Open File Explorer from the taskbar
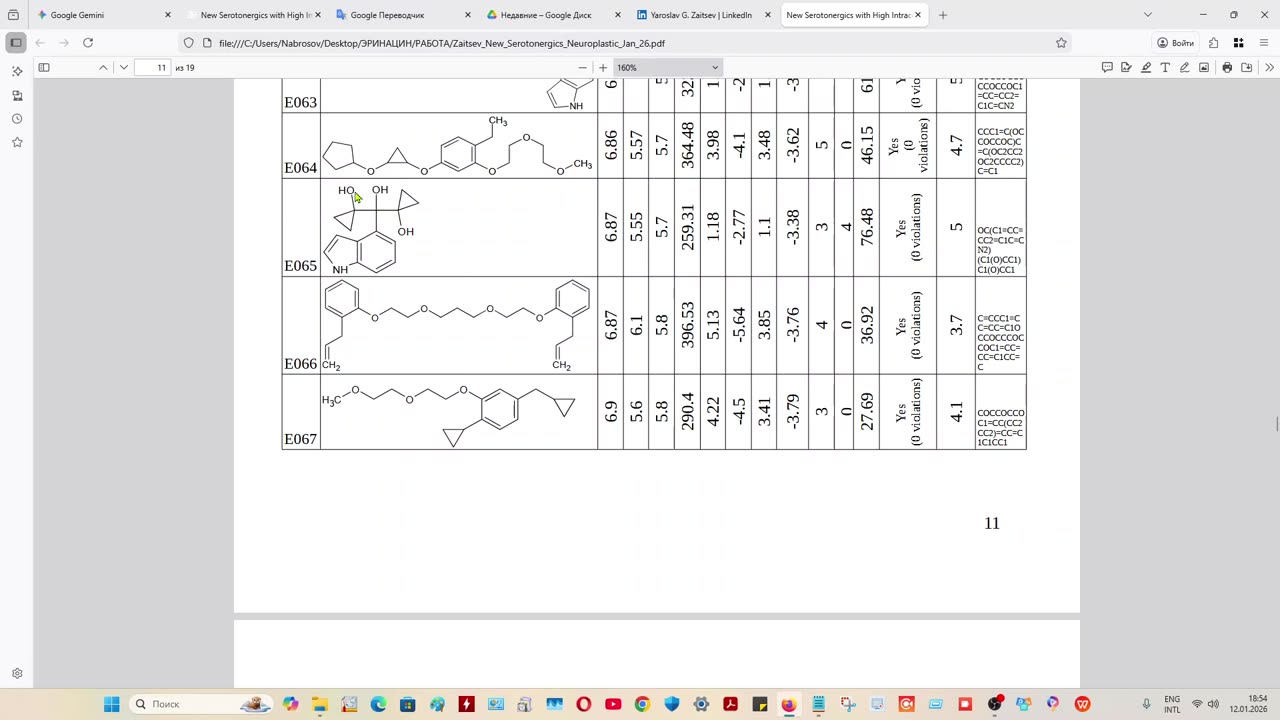Viewport: 1280px width, 720px height. [x=319, y=704]
